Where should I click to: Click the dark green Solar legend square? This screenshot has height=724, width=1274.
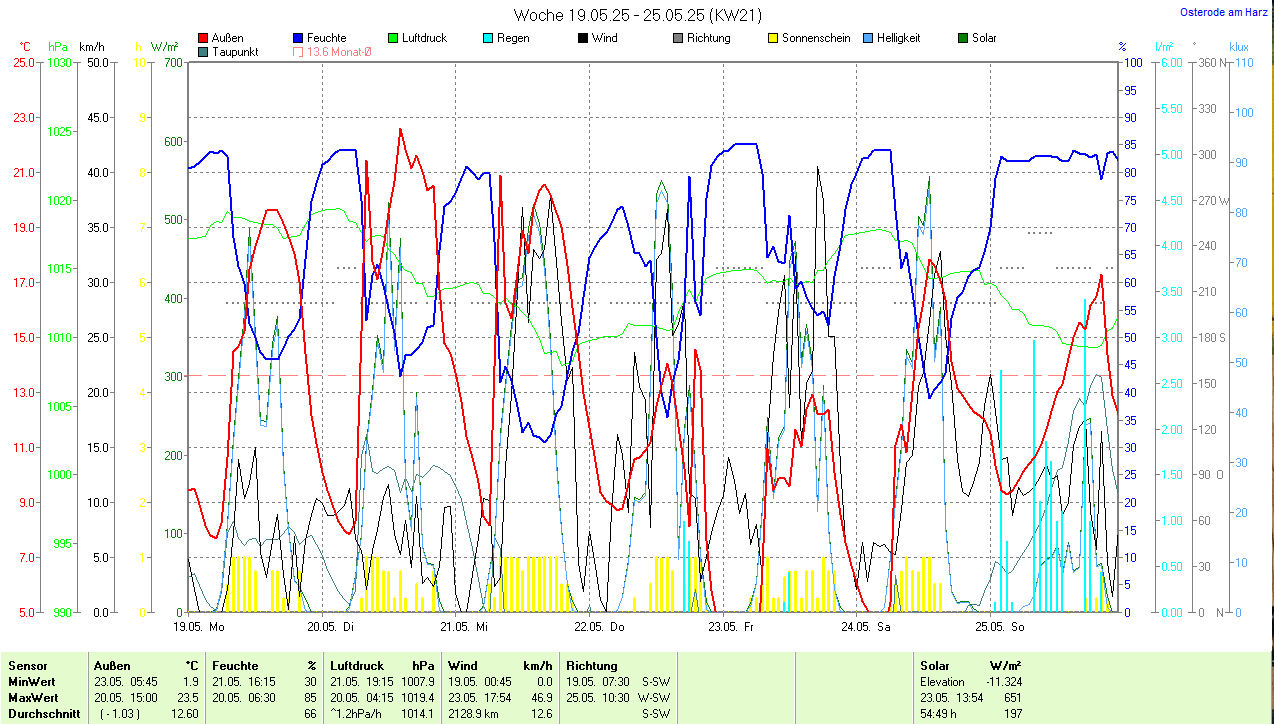962,38
